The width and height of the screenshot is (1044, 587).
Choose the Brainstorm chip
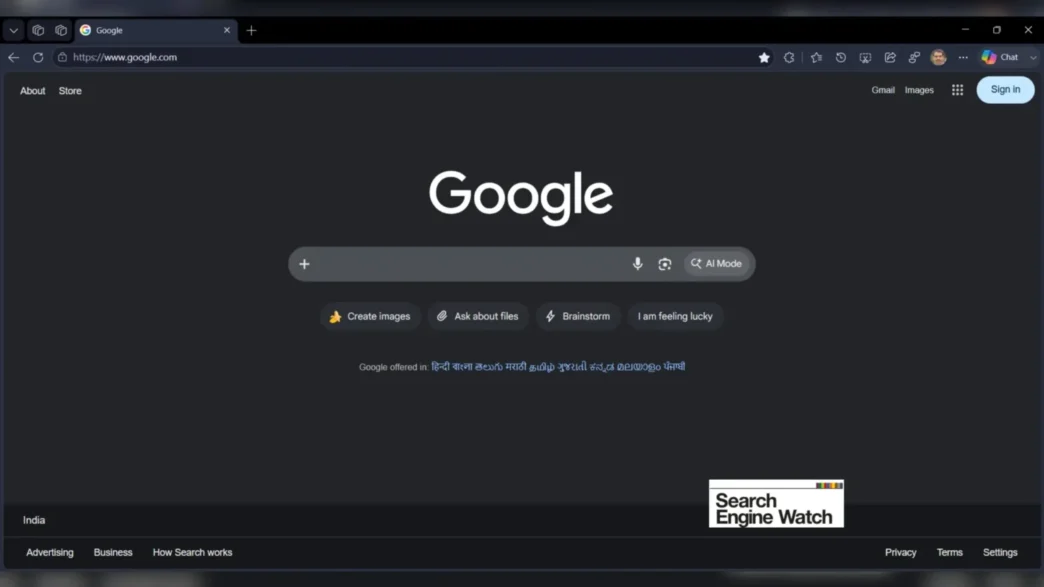[x=578, y=316]
